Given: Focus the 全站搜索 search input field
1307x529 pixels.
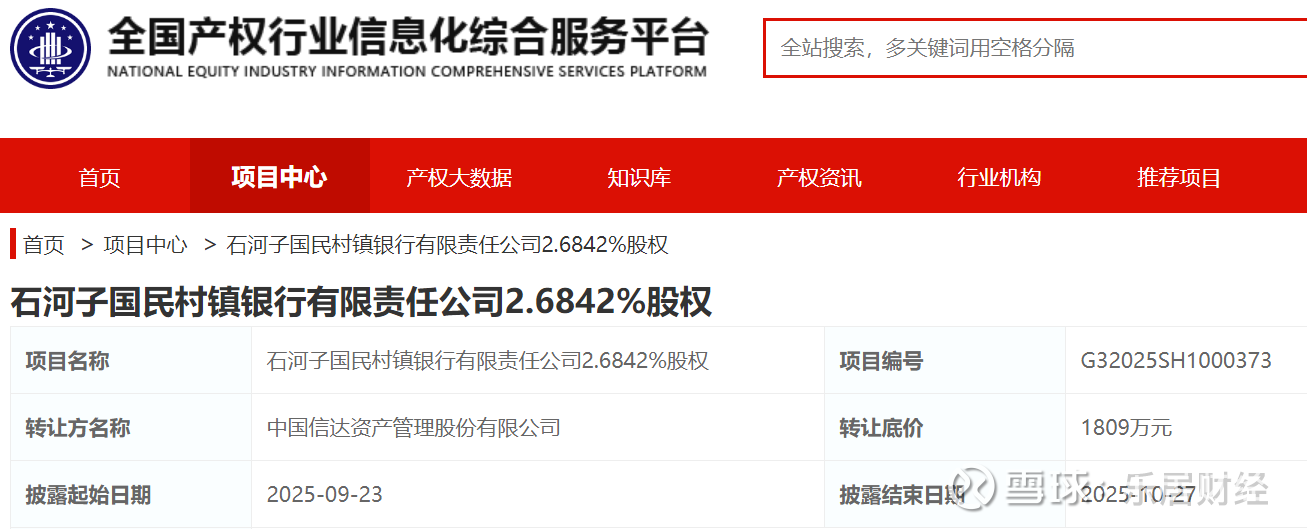Looking at the screenshot, I should tap(1035, 47).
